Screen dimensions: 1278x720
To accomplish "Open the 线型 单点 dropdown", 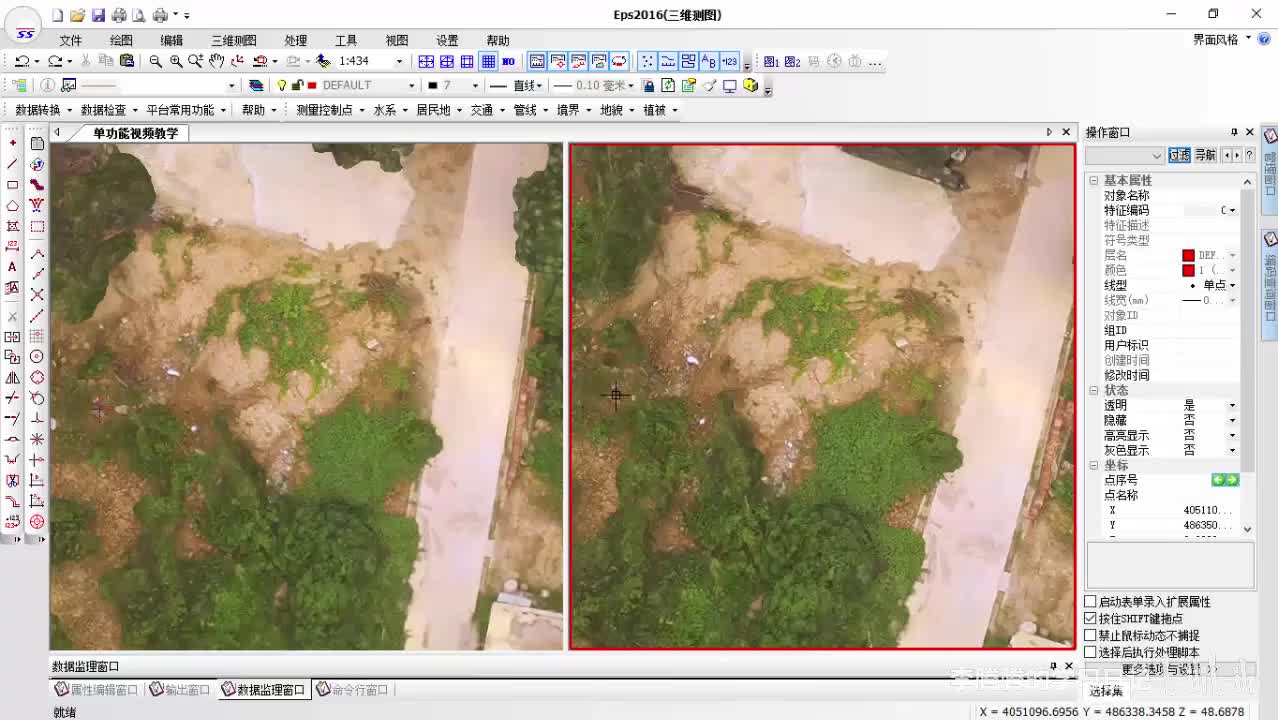I will (x=1232, y=285).
